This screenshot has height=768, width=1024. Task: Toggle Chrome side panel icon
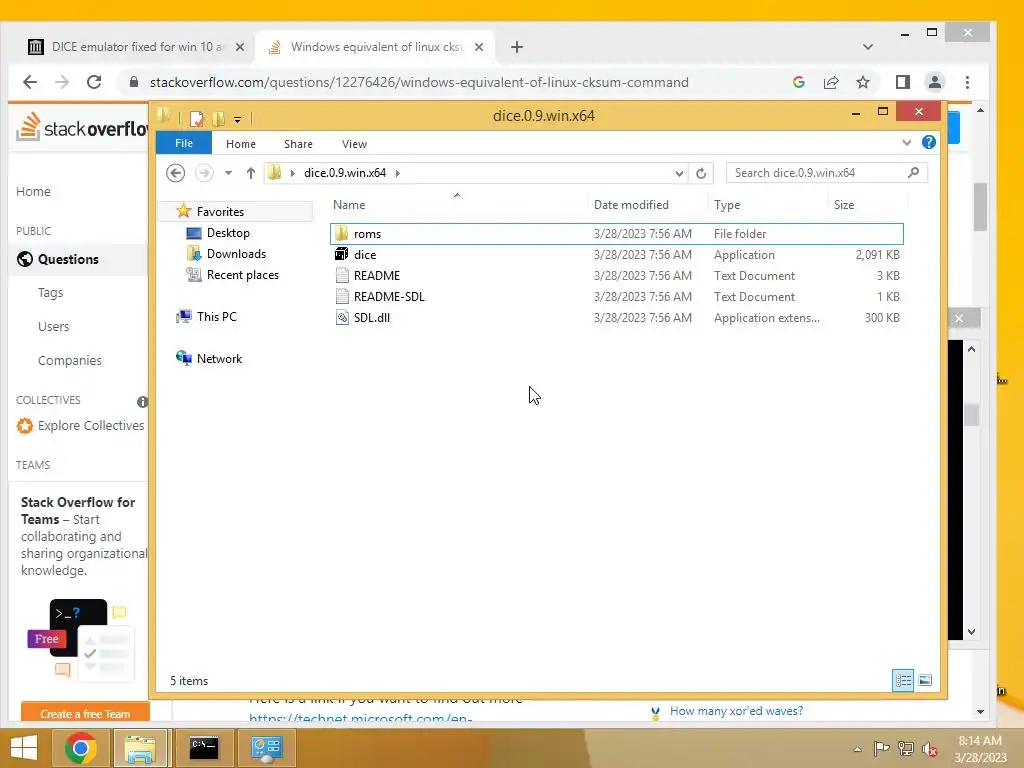point(903,82)
